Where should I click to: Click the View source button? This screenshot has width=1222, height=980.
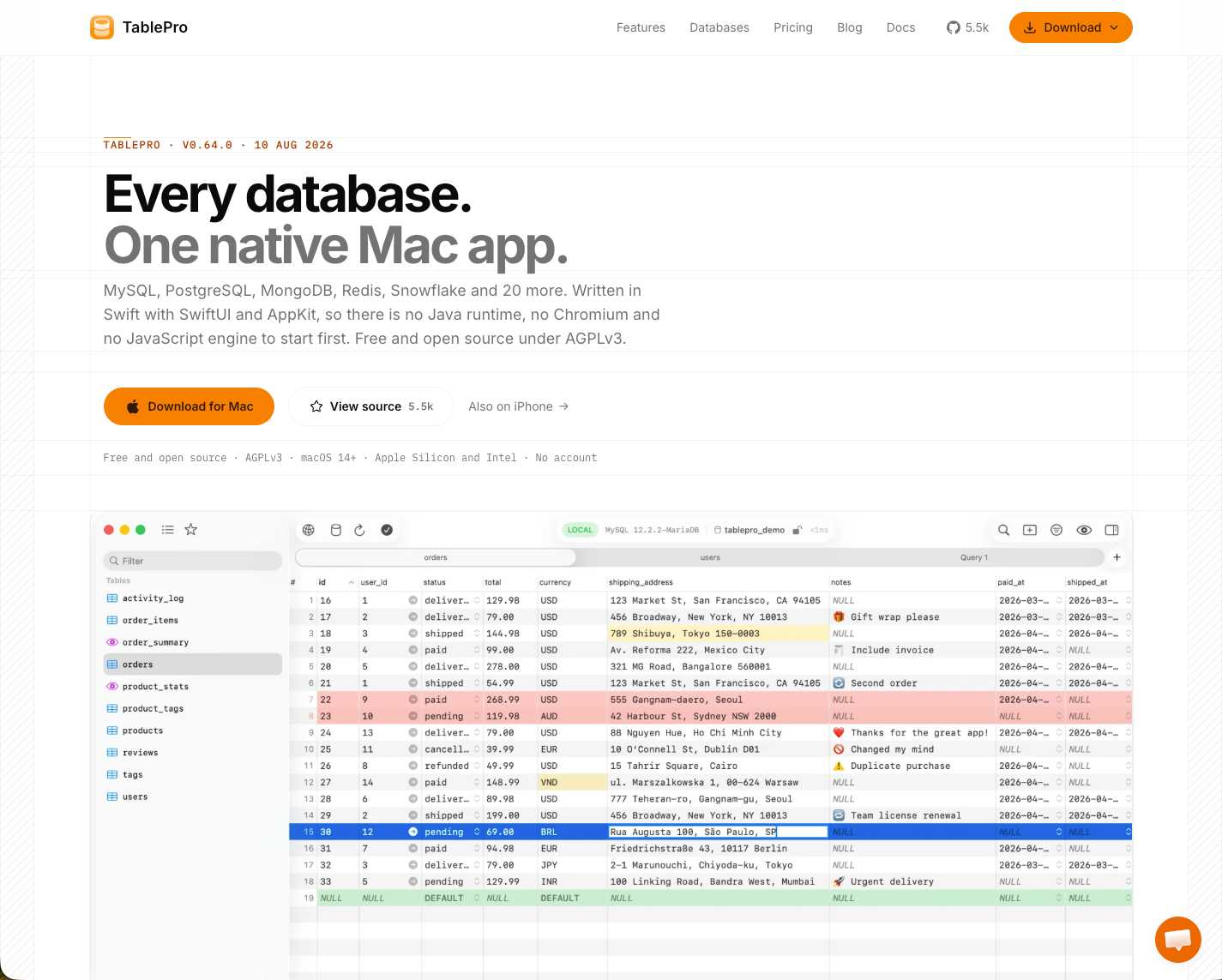372,406
